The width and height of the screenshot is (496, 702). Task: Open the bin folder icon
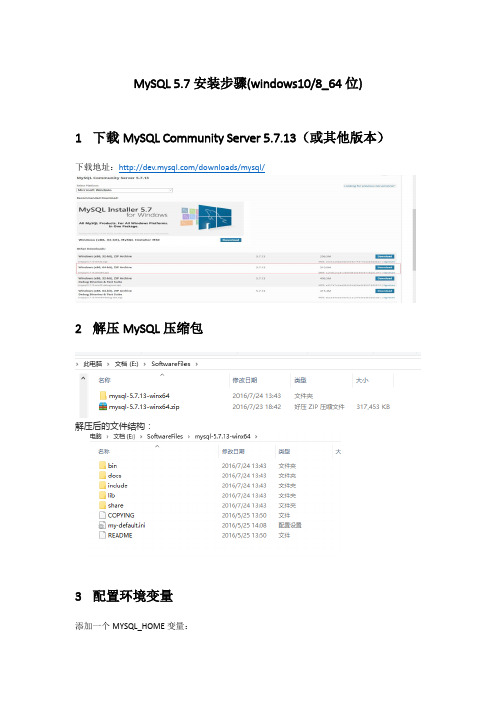[x=103, y=466]
